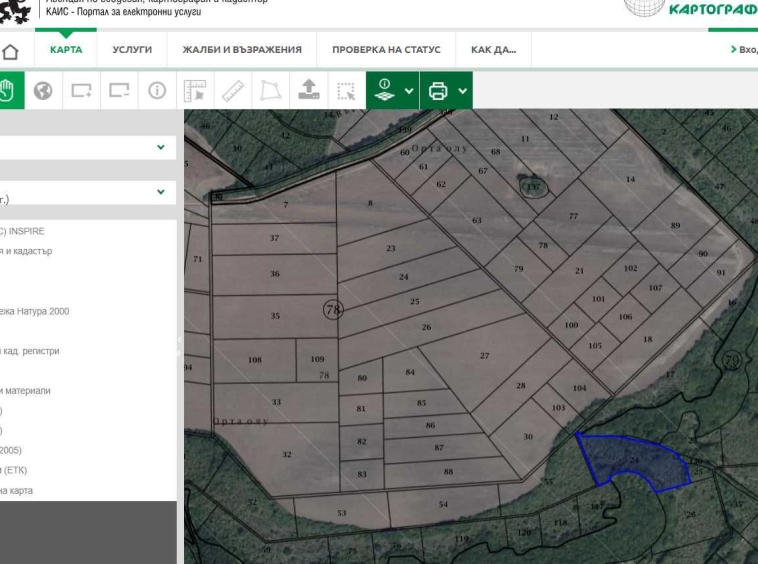Viewport: 758px width, 564px height.
Task: Open ПРОВЕРКА НА СТАТУС page
Action: pyautogui.click(x=385, y=50)
